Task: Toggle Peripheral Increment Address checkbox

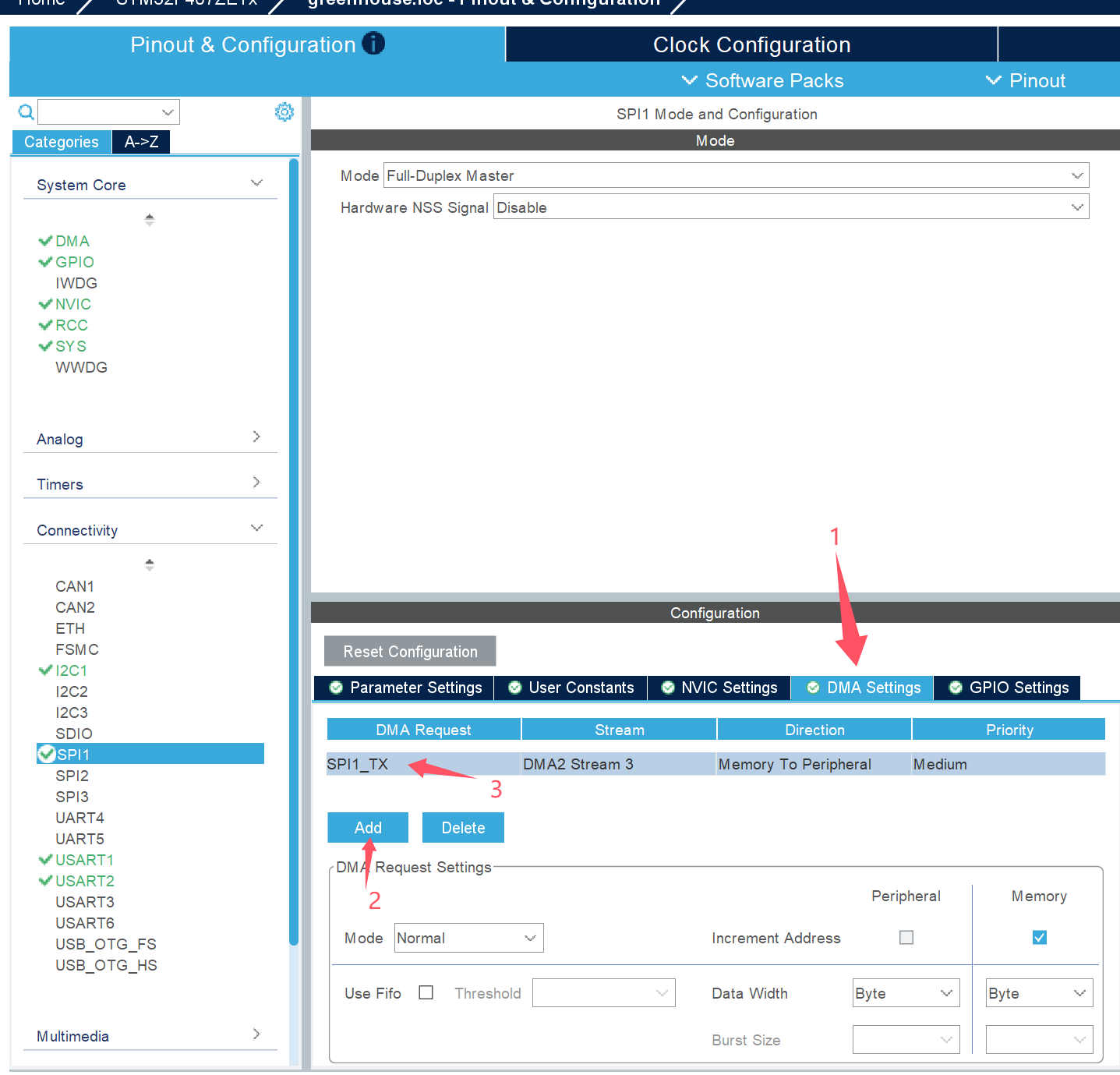Action: point(906,937)
